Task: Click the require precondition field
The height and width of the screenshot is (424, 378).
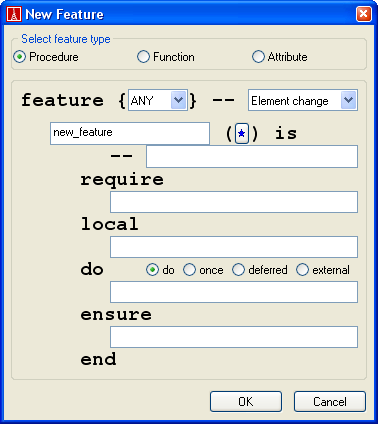Action: pyautogui.click(x=234, y=202)
